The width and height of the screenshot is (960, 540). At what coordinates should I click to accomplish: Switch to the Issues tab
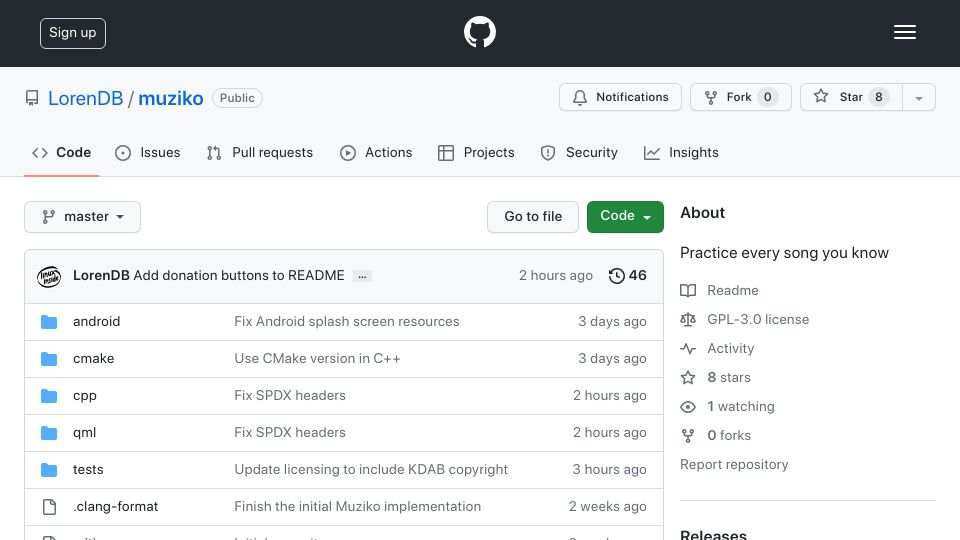(x=148, y=152)
